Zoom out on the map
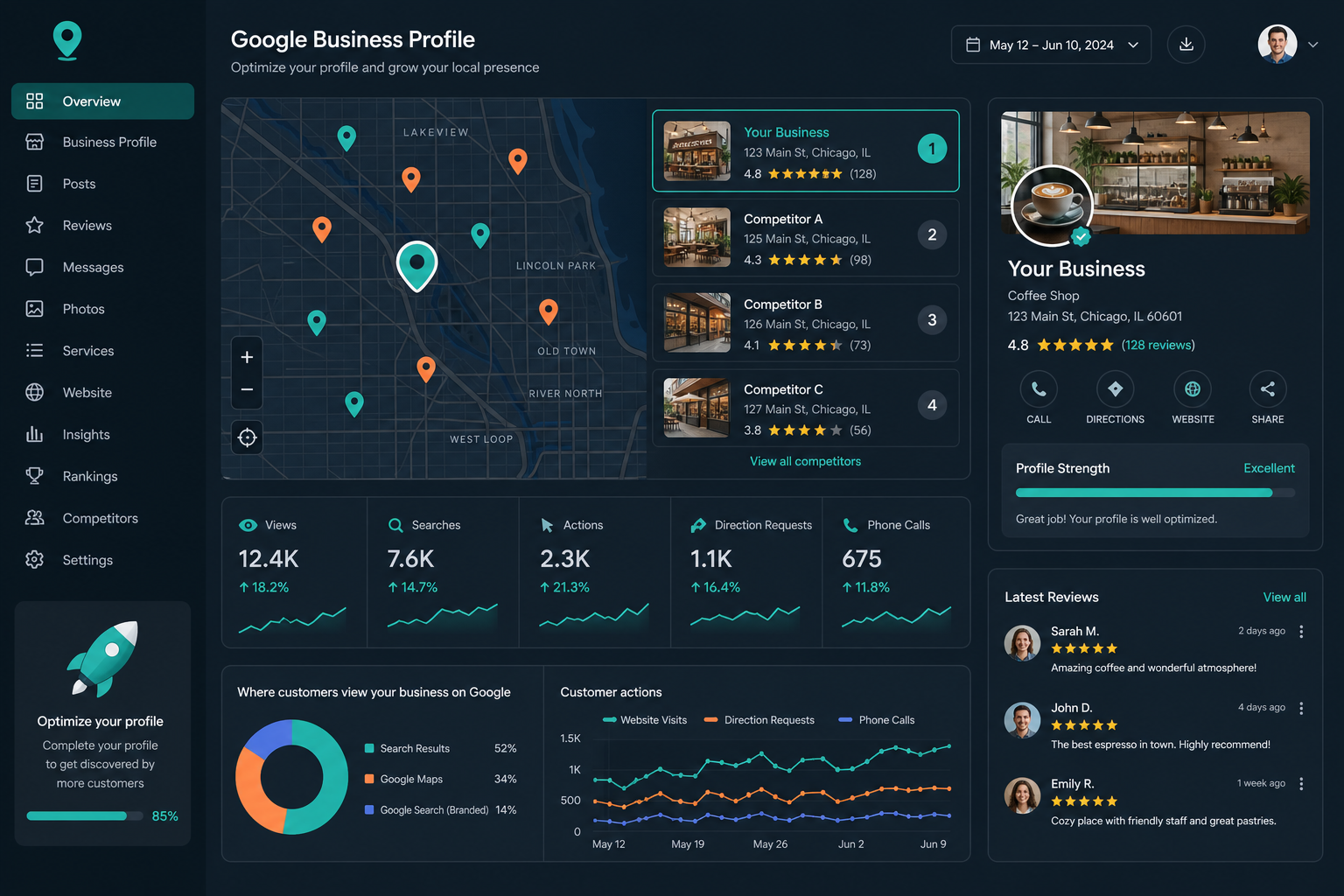1344x896 pixels. (247, 390)
